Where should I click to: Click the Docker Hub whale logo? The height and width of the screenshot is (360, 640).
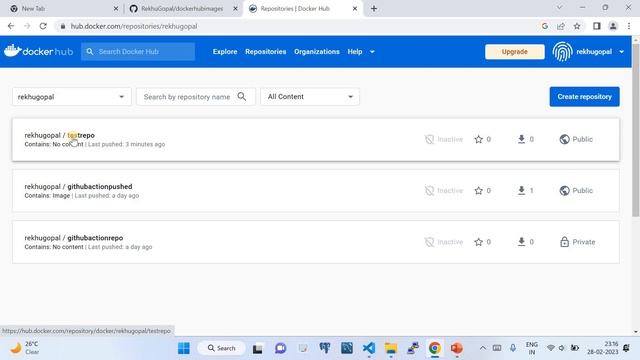coord(13,51)
